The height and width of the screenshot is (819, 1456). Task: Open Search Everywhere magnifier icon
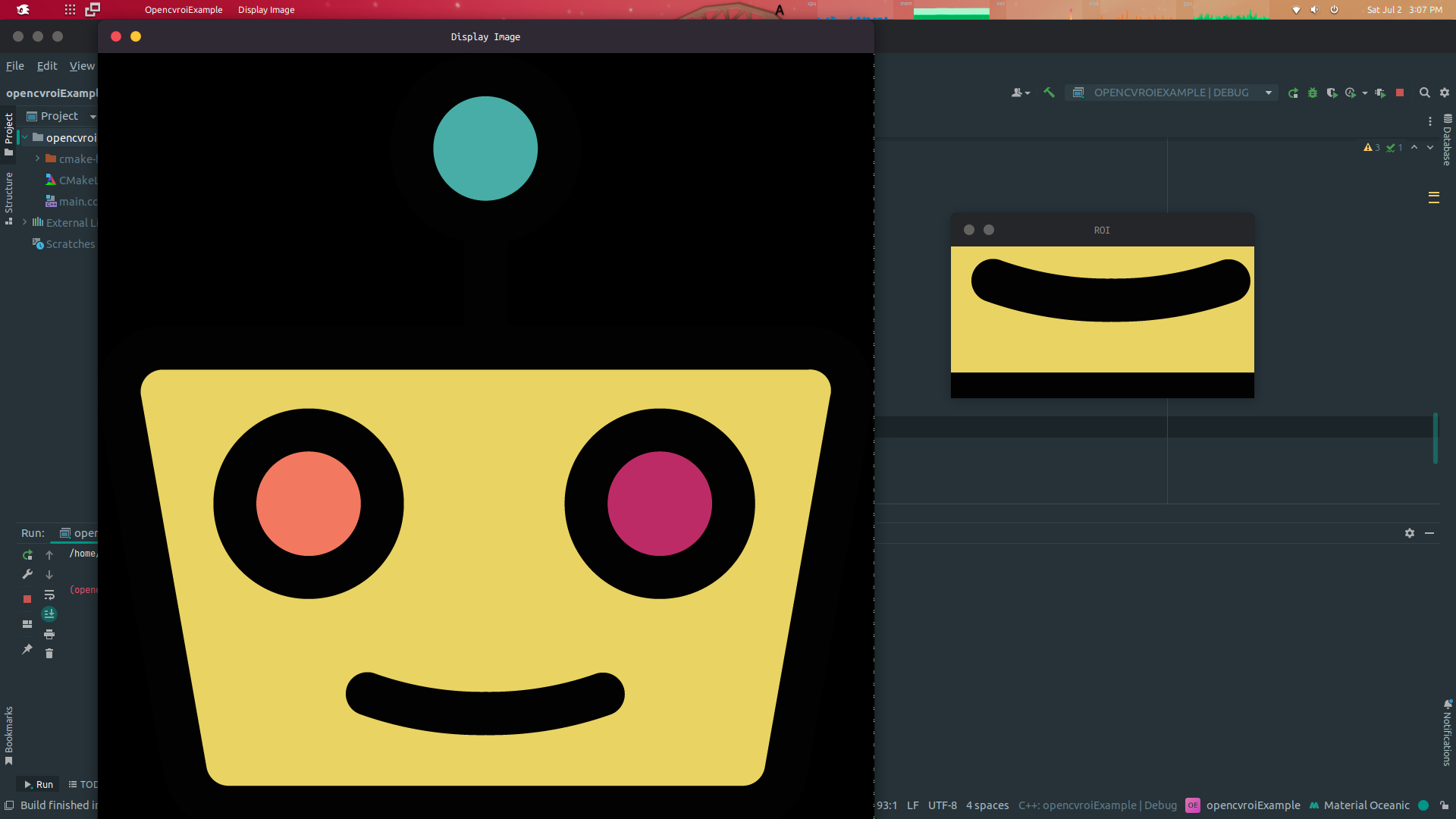coord(1424,93)
